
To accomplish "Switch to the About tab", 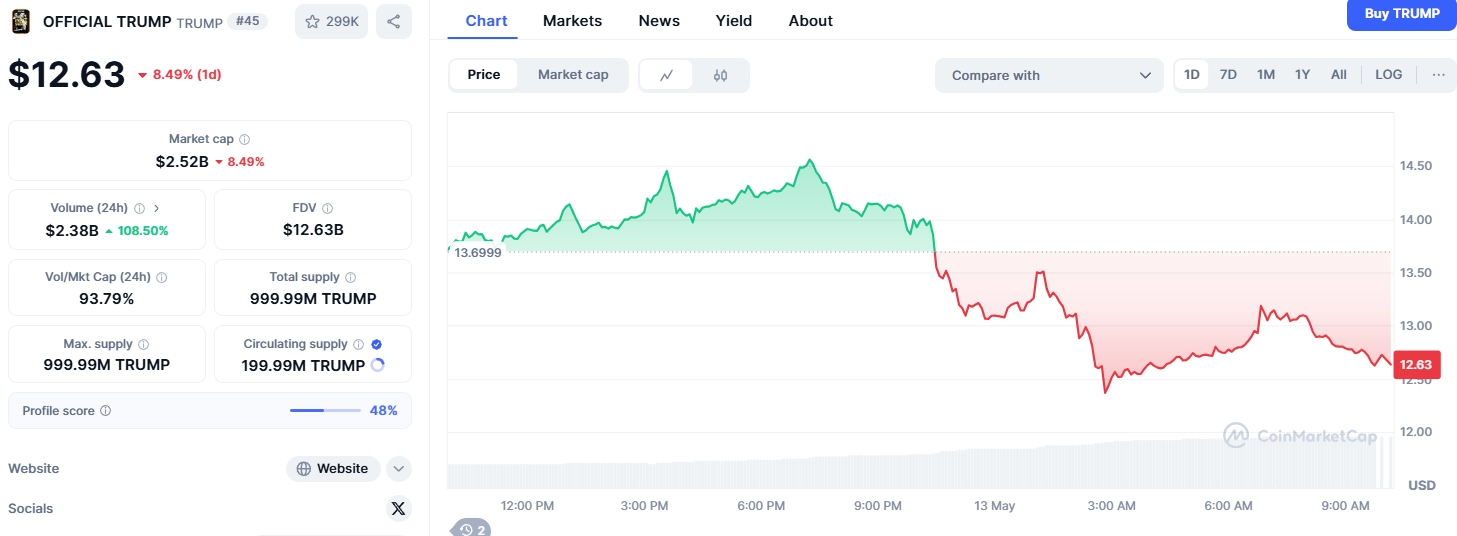I will click(x=810, y=20).
